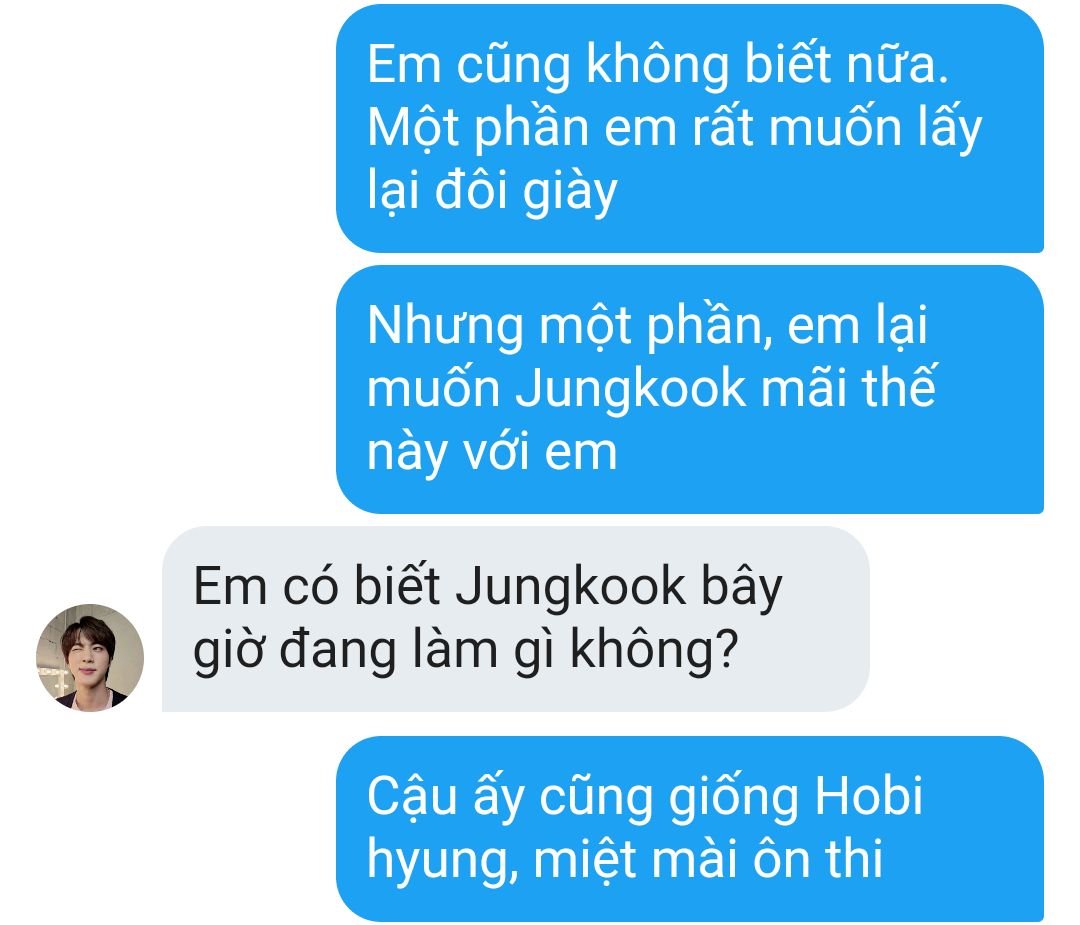Click the first line "Em cũng không biết nữa."
This screenshot has height=925, width=1080.
[x=658, y=65]
